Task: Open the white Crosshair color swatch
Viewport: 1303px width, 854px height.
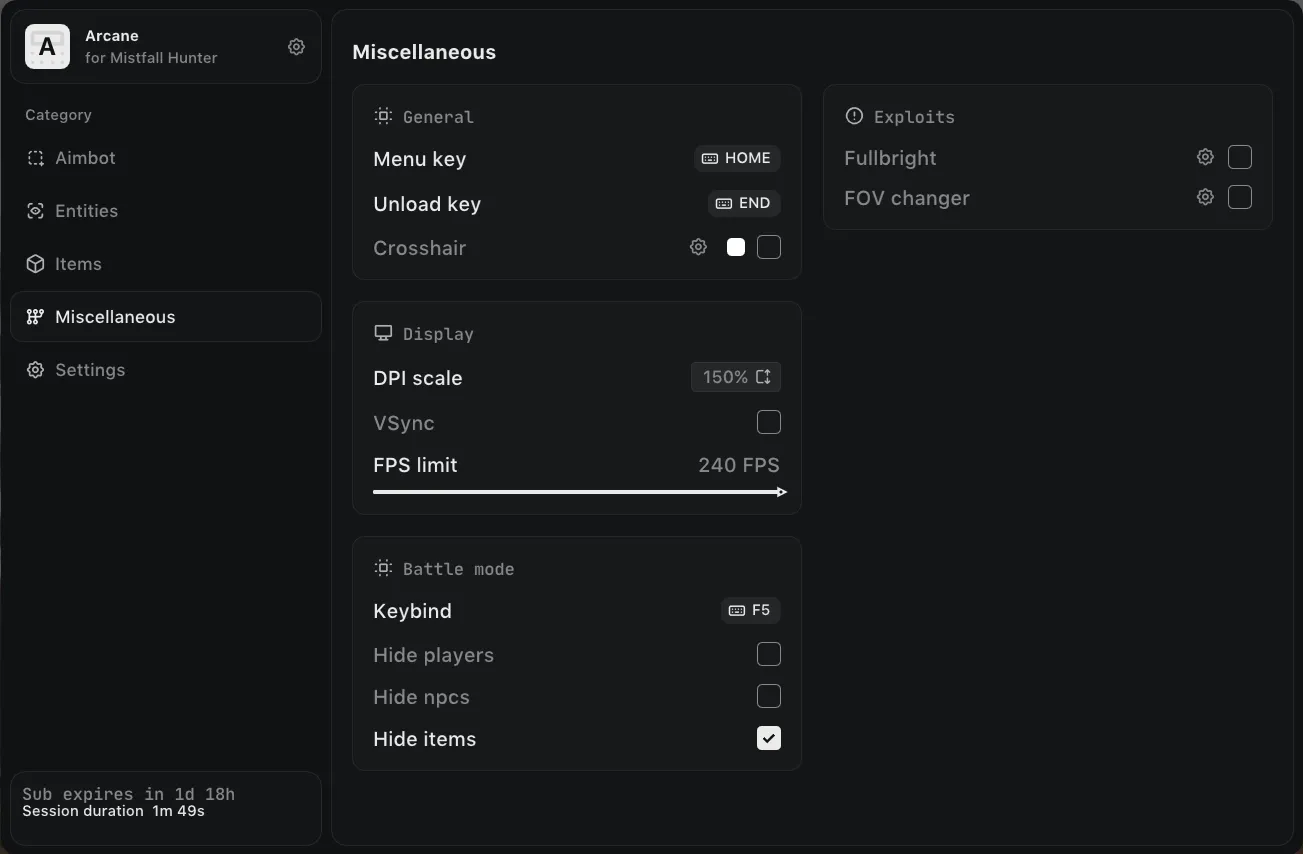Action: point(736,247)
